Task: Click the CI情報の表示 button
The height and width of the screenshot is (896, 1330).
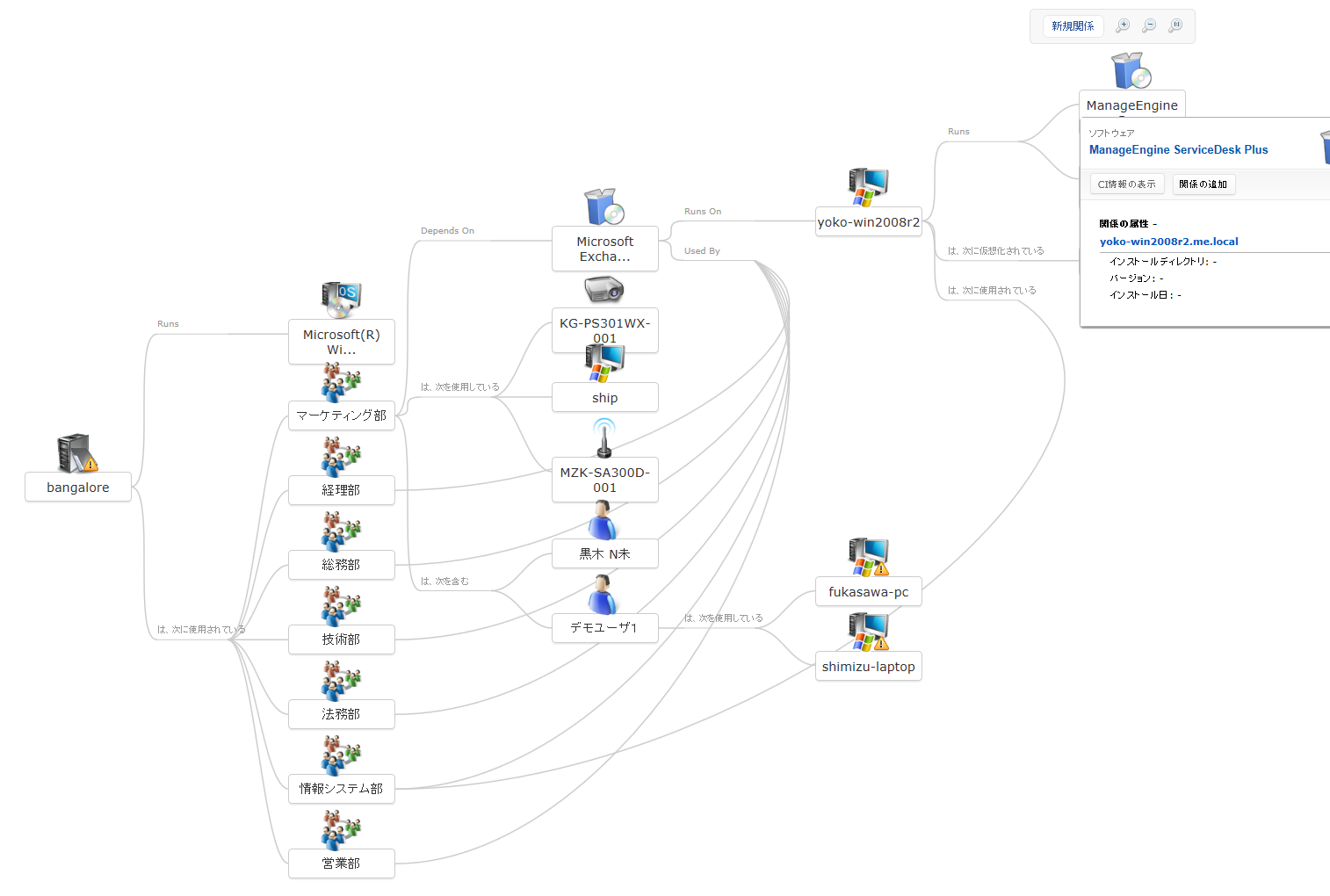Action: coord(1127,184)
